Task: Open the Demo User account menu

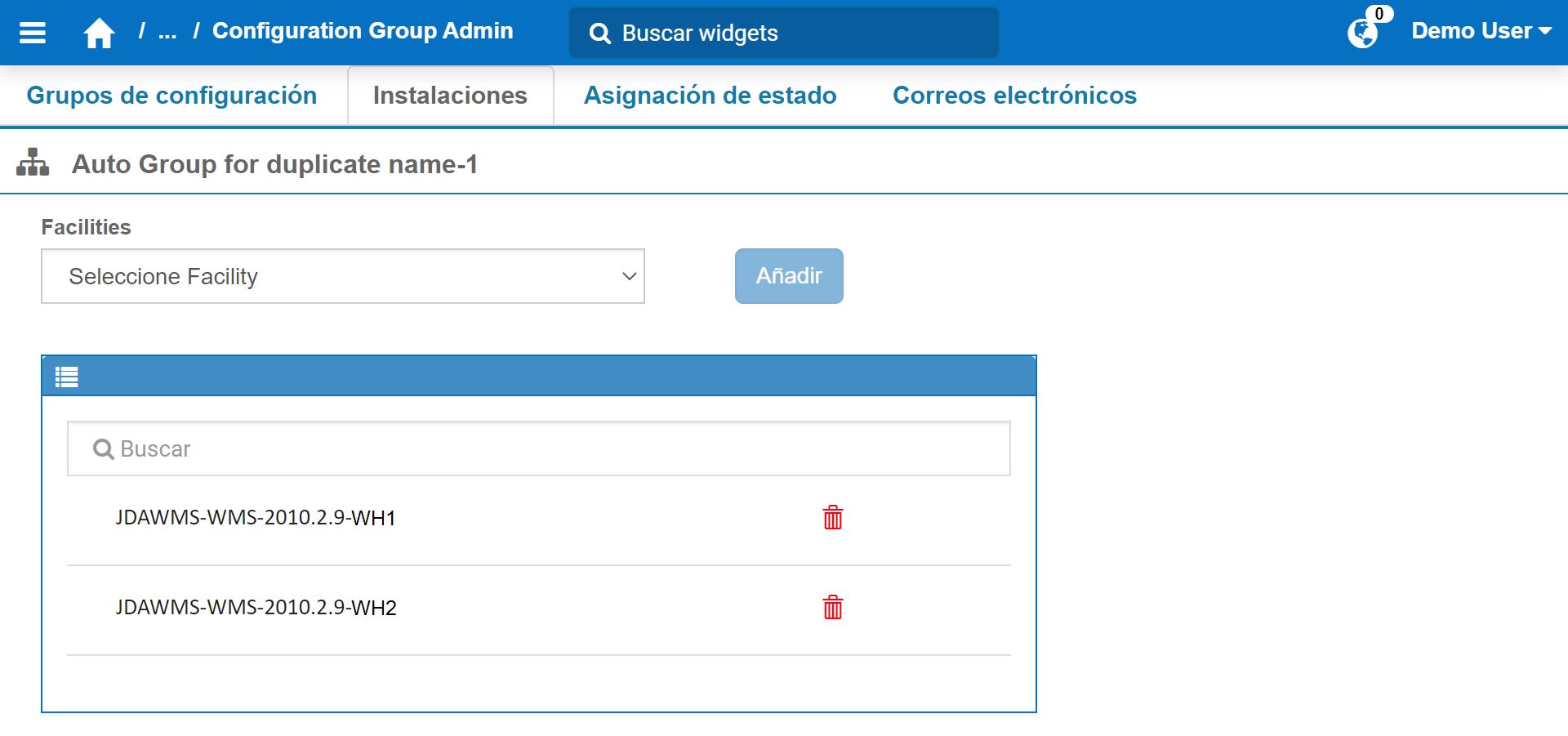Action: (x=1481, y=31)
